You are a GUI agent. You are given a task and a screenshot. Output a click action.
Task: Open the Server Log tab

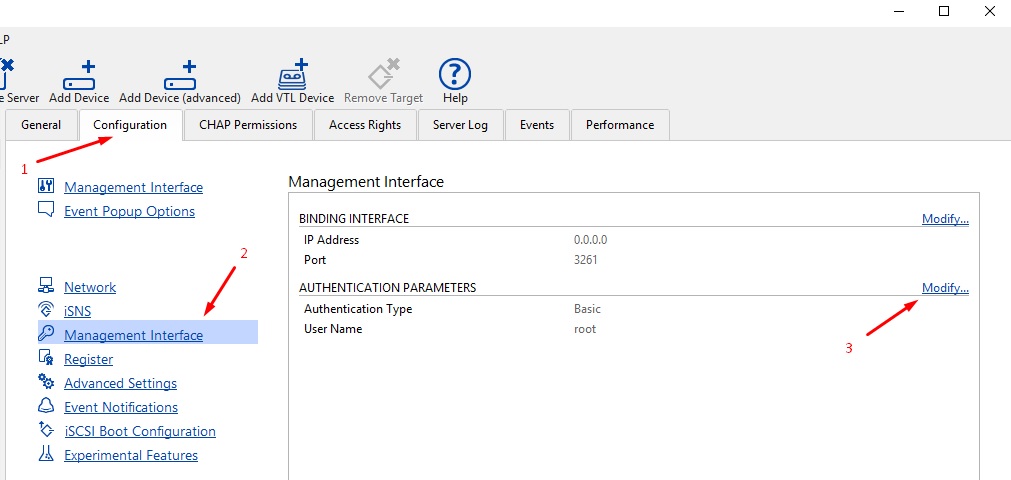460,125
